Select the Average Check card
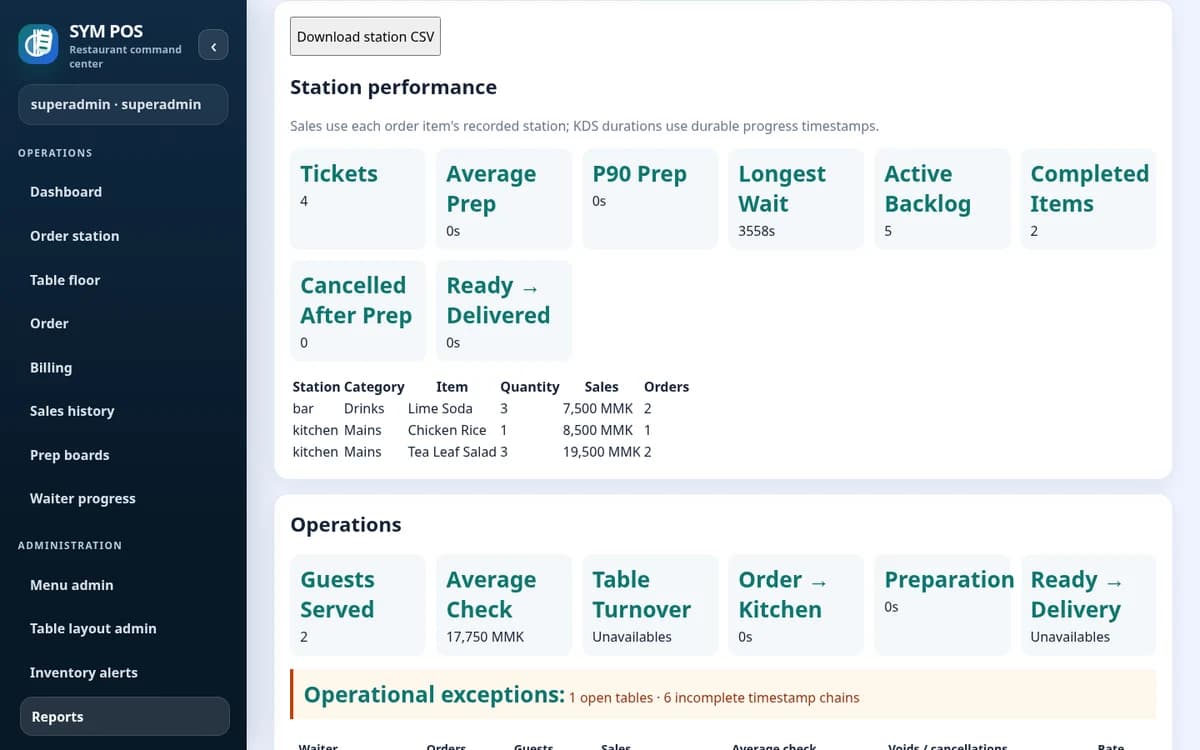1200x750 pixels. click(504, 605)
